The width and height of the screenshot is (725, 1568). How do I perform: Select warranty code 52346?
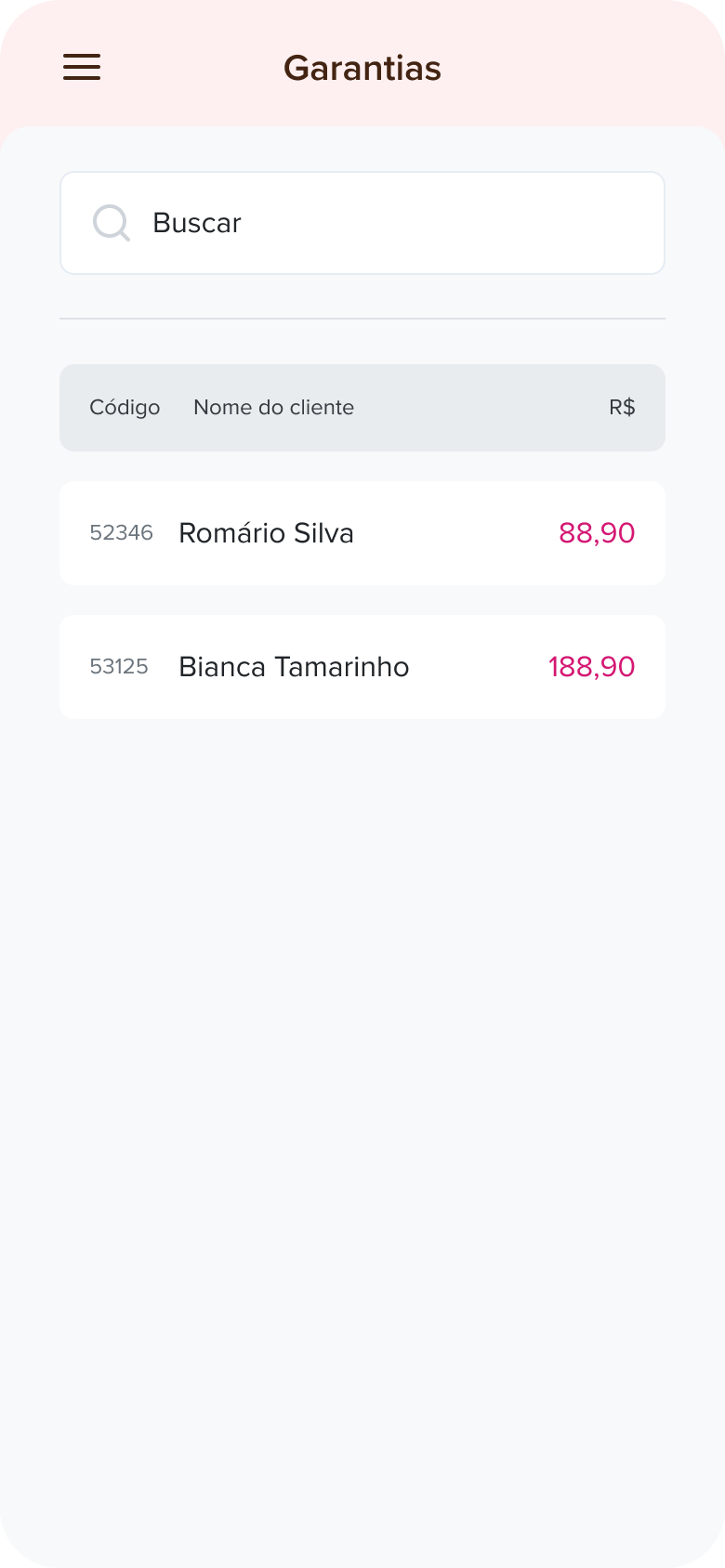click(x=121, y=533)
